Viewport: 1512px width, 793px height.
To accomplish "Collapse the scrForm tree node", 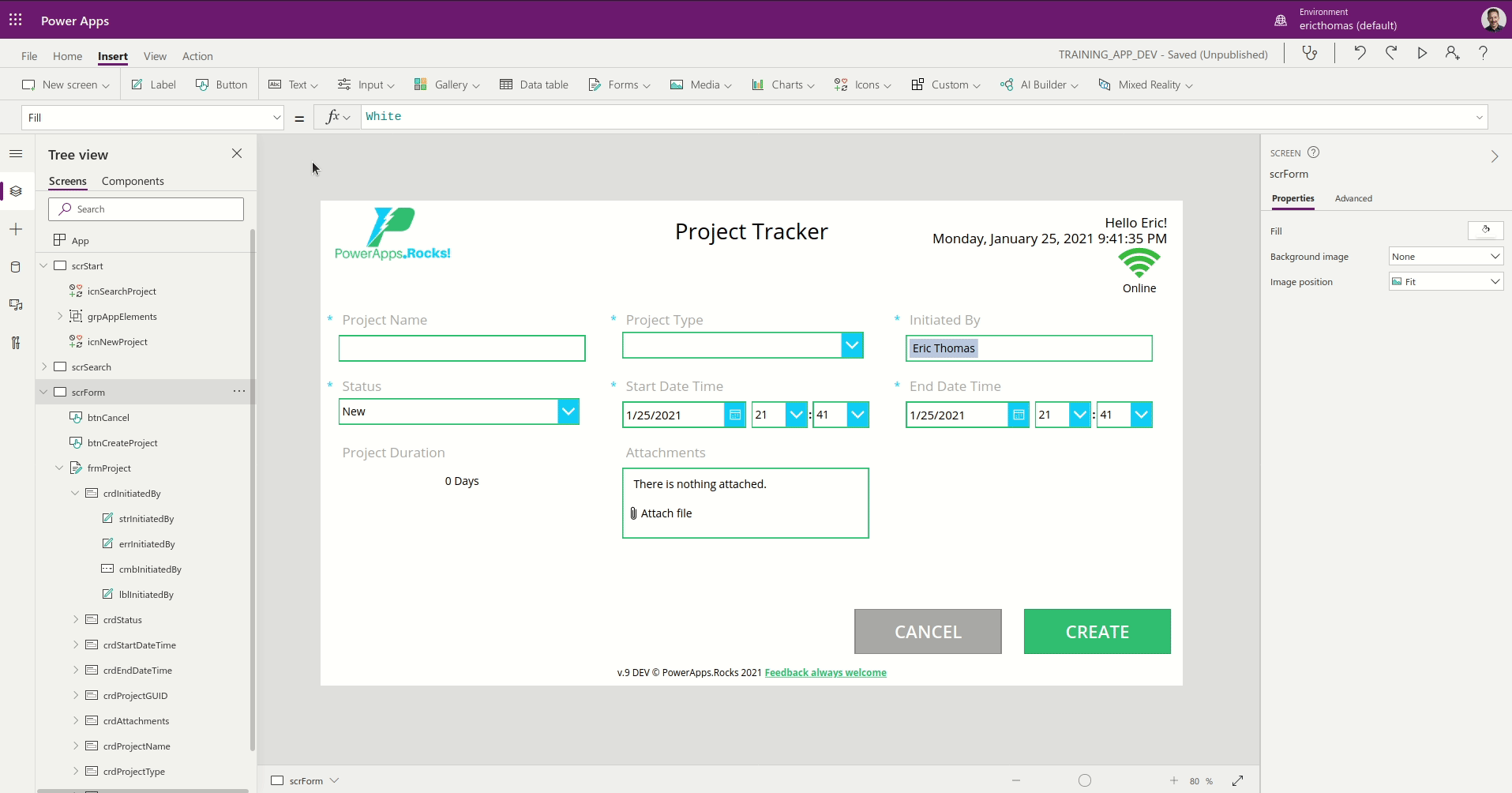I will click(x=43, y=392).
